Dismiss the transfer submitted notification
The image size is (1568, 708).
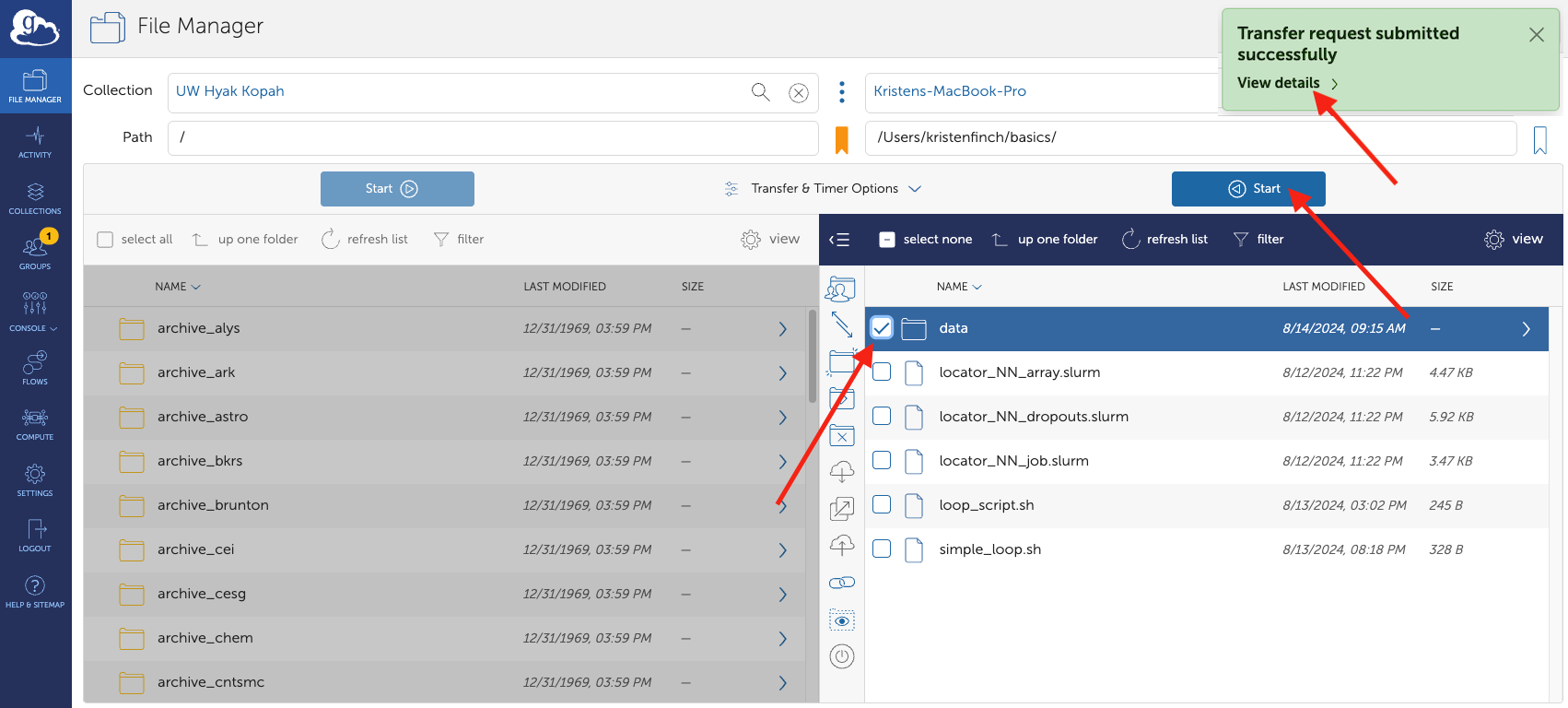point(1537,35)
